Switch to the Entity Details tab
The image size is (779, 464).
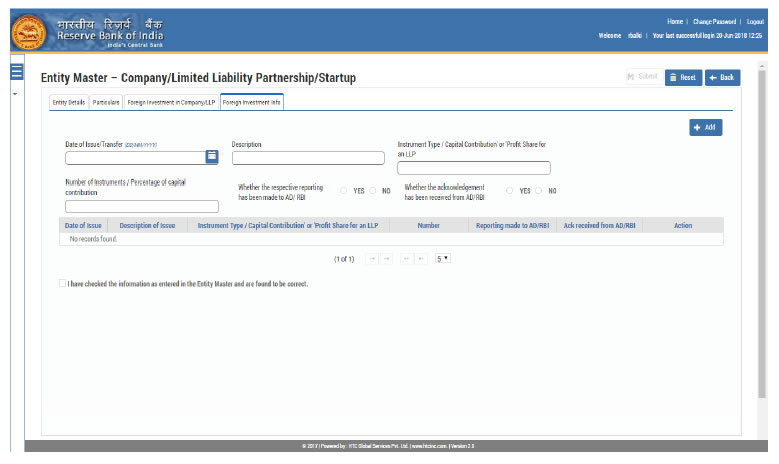tap(68, 102)
